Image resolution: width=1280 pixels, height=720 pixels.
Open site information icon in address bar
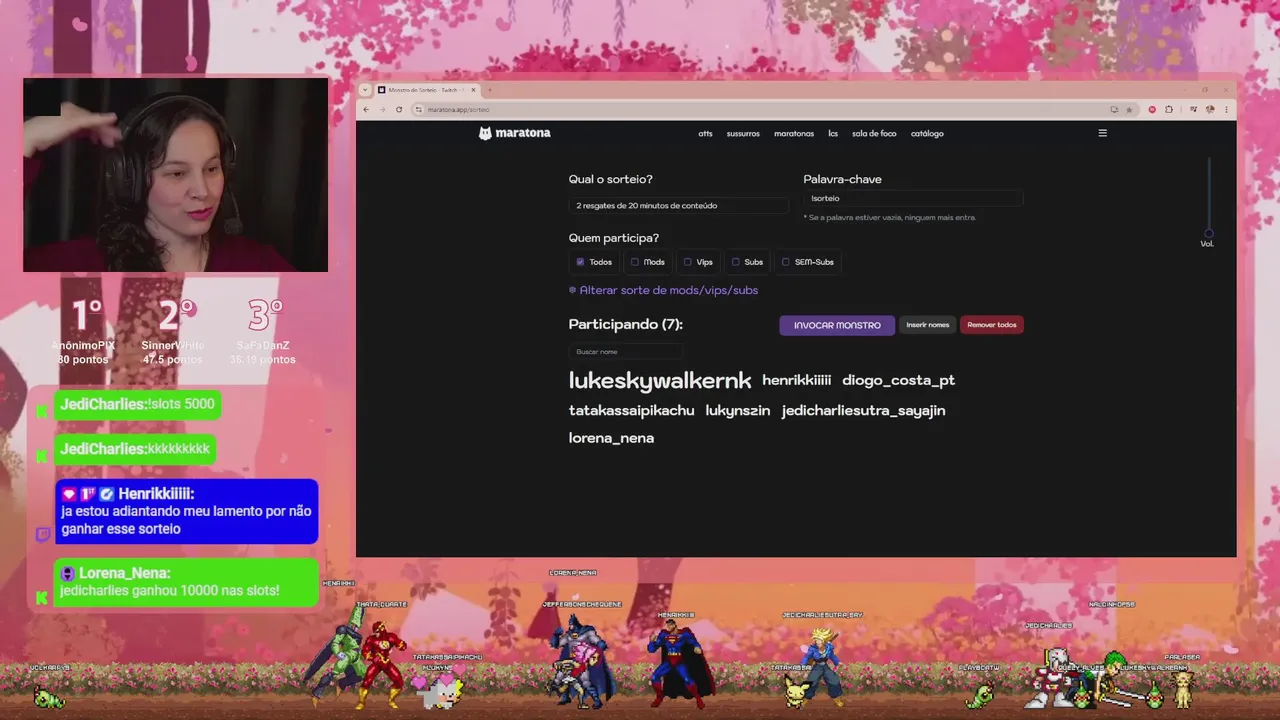pyautogui.click(x=419, y=109)
